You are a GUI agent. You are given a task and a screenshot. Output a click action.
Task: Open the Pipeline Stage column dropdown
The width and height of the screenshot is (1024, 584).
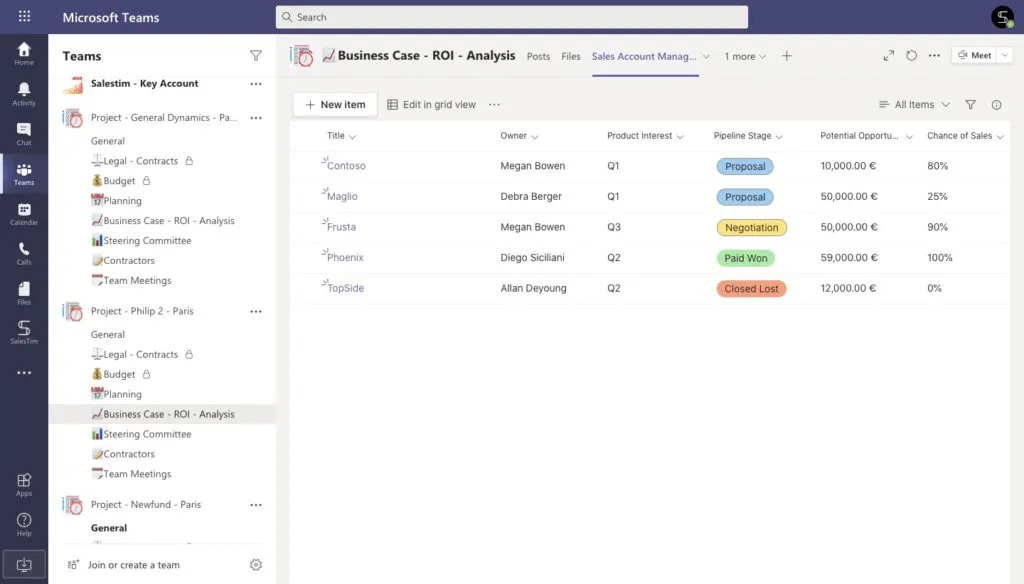[779, 137]
